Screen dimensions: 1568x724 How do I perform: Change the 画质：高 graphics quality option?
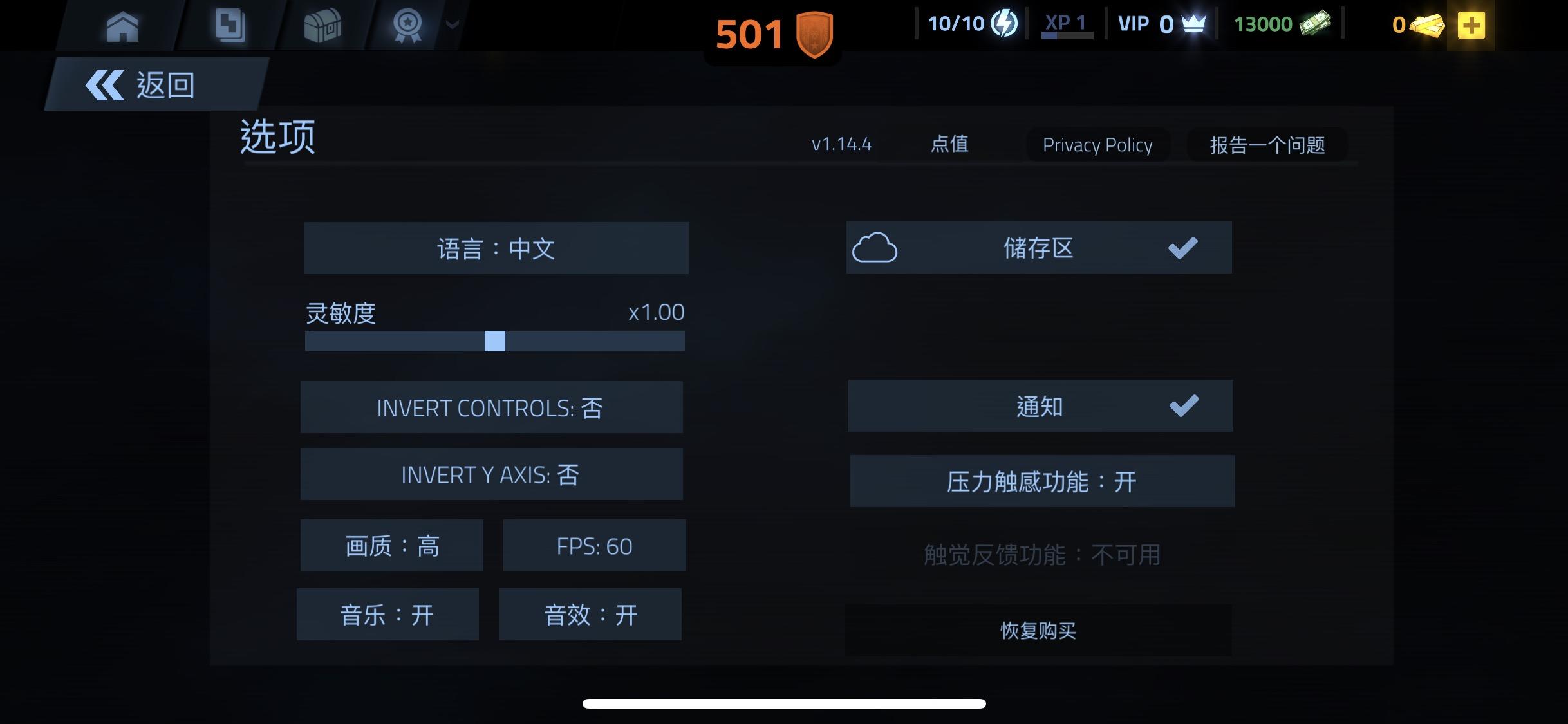[392, 545]
